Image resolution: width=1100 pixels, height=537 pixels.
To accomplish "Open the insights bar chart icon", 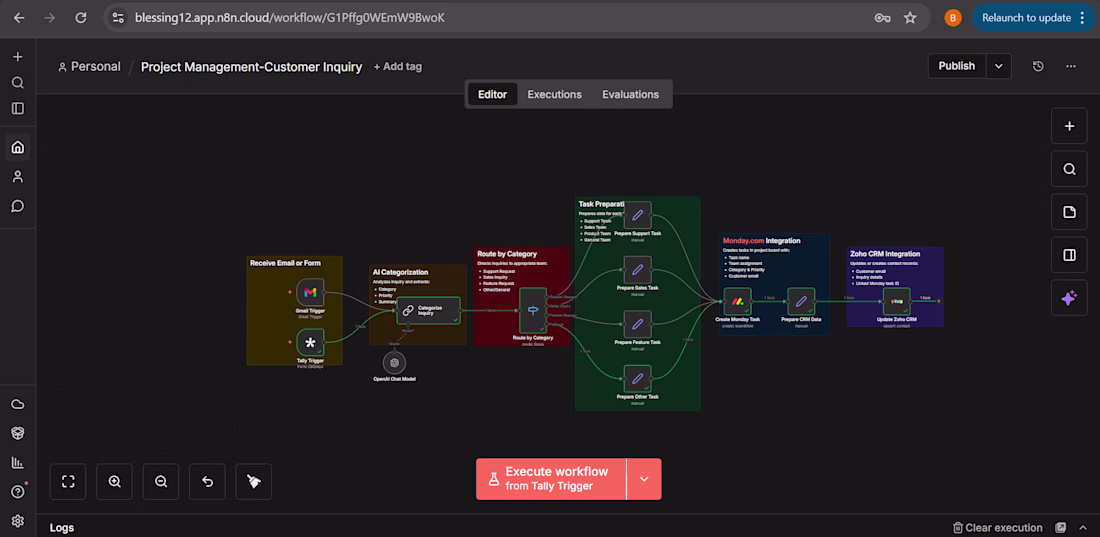I will coord(18,463).
